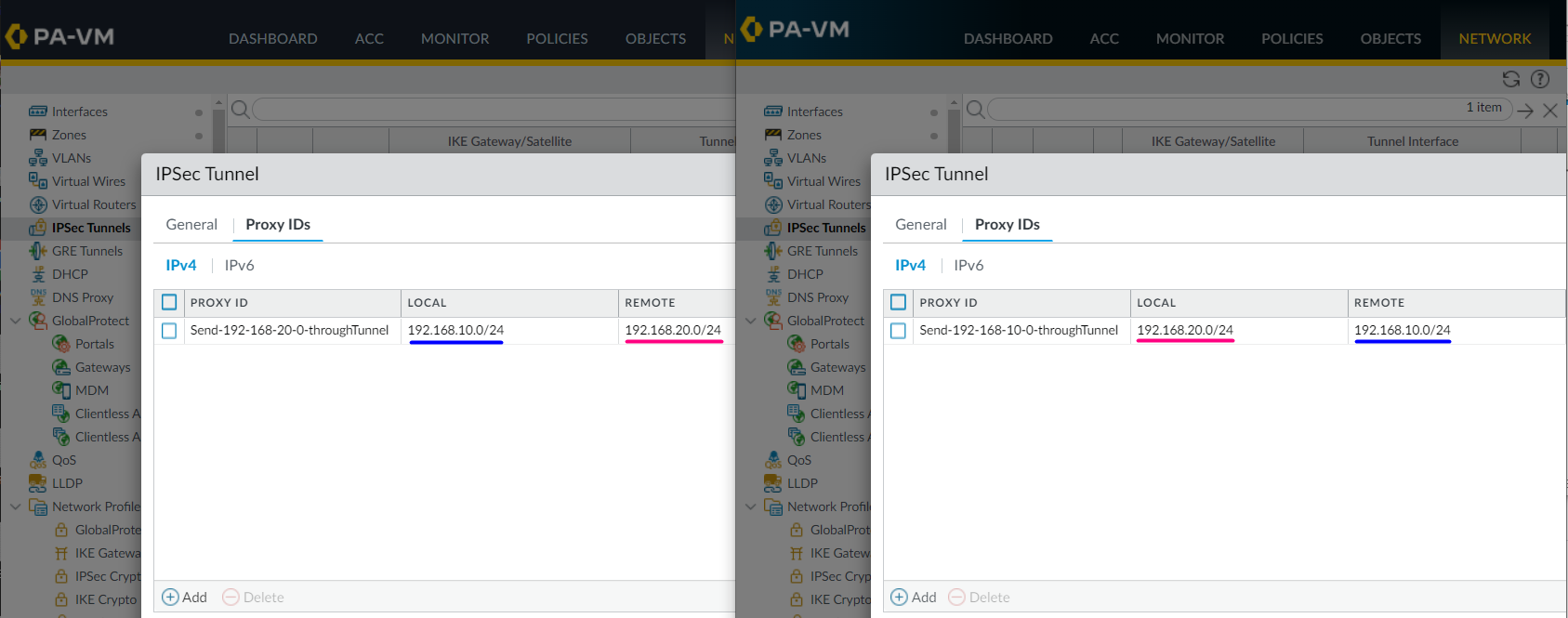Open the OBJECTS tab in right window
Screen dimensions: 1568x618
click(1390, 38)
